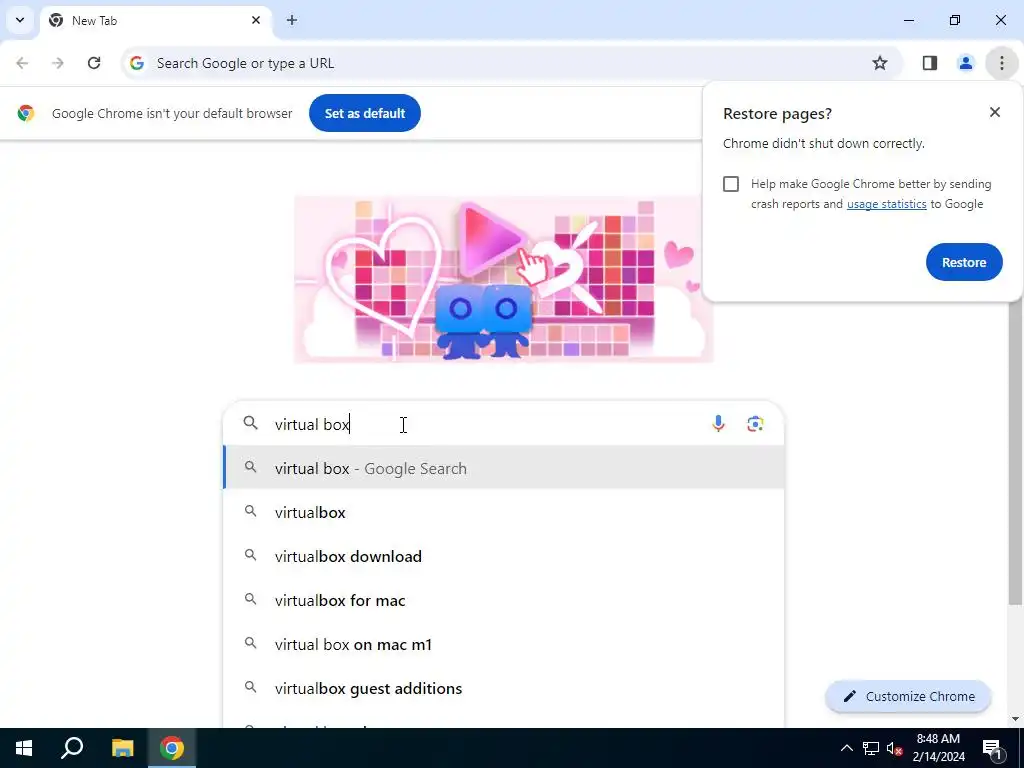Open the tab search dropdown arrow
The height and width of the screenshot is (768, 1024).
click(20, 20)
